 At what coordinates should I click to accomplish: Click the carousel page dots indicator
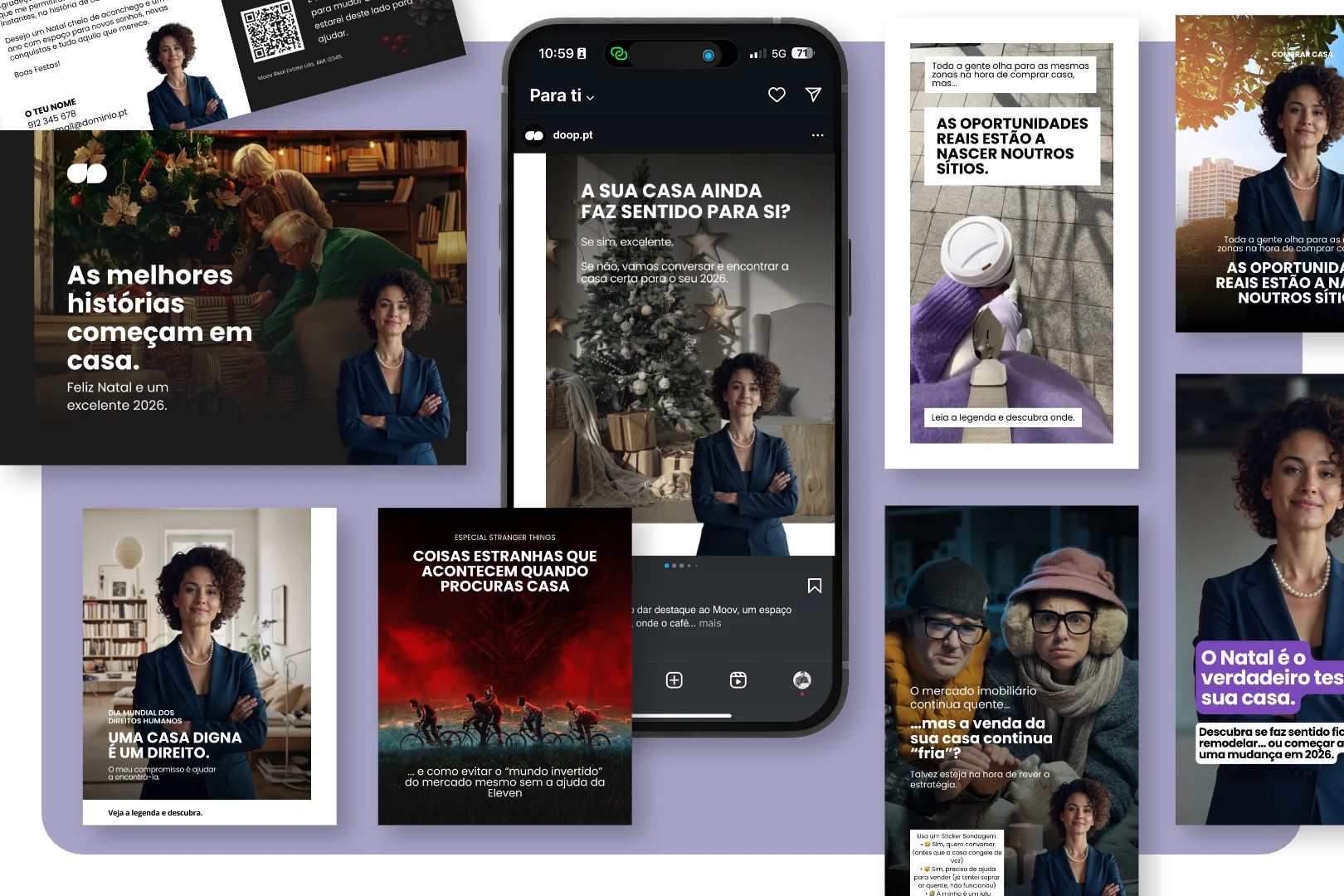[680, 566]
